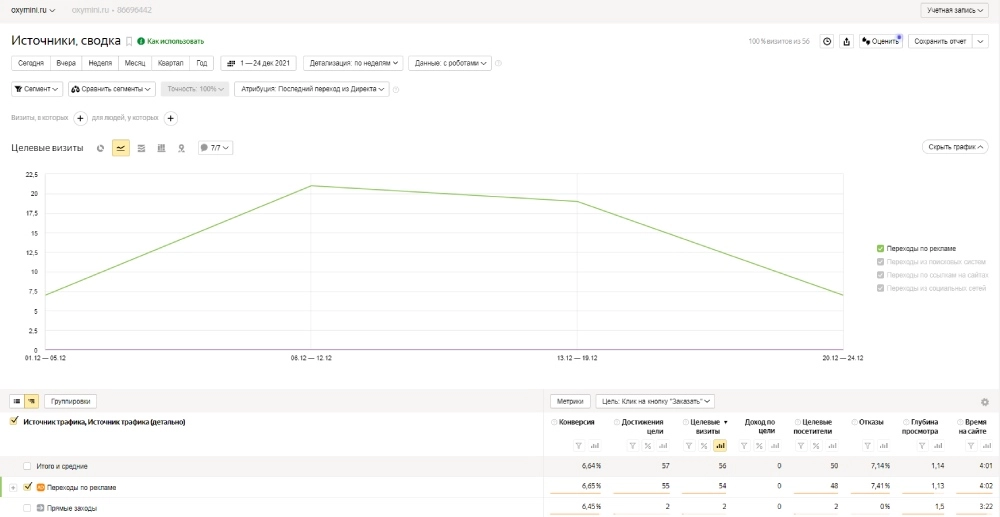The image size is (1000, 517).
Task: Add a condition for Визиты, в которых
Action: (x=80, y=118)
